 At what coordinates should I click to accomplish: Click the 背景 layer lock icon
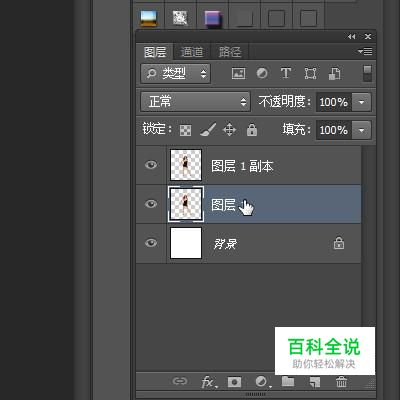(339, 243)
